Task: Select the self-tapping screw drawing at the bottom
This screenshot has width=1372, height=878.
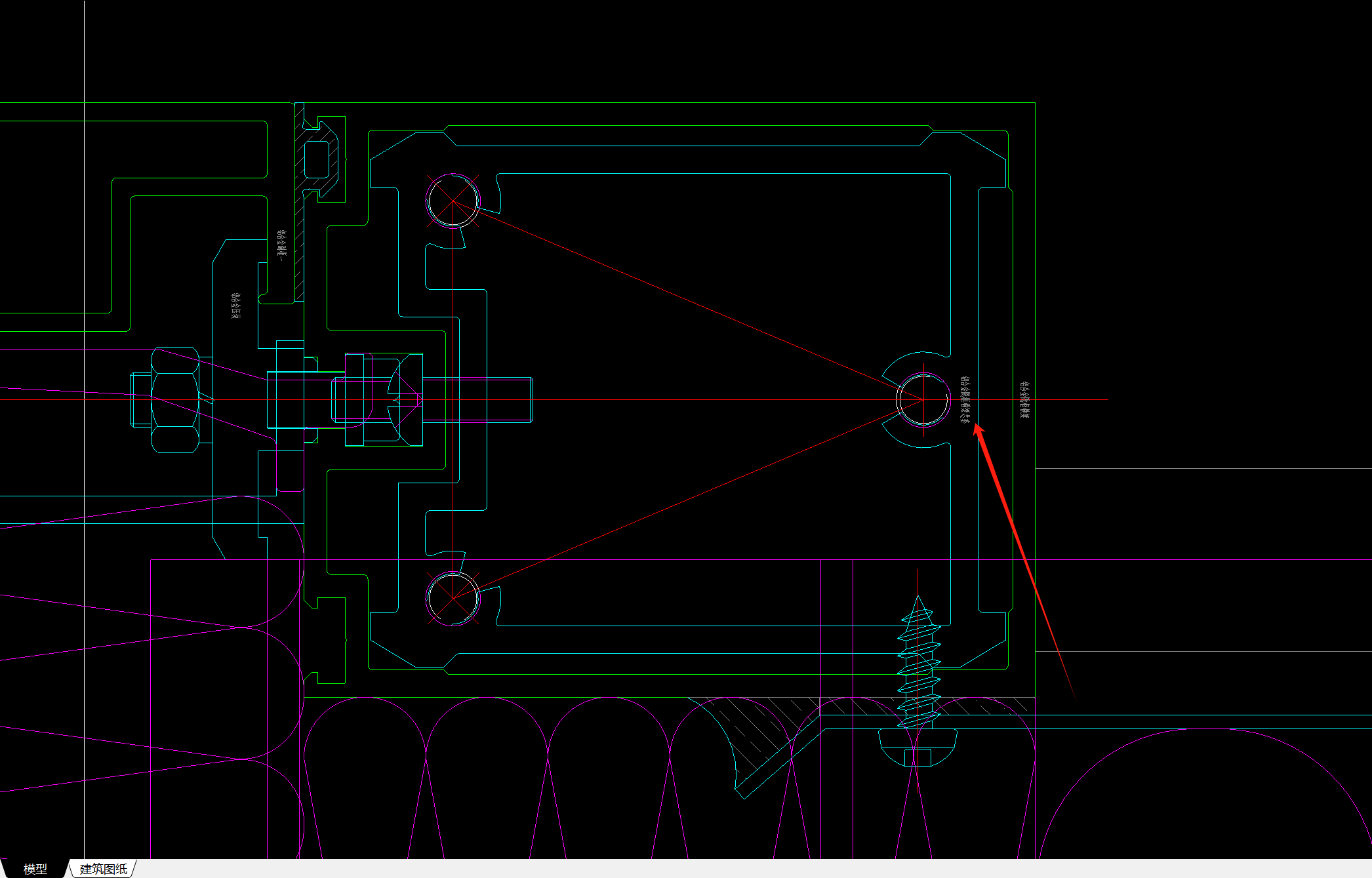Action: click(x=918, y=681)
